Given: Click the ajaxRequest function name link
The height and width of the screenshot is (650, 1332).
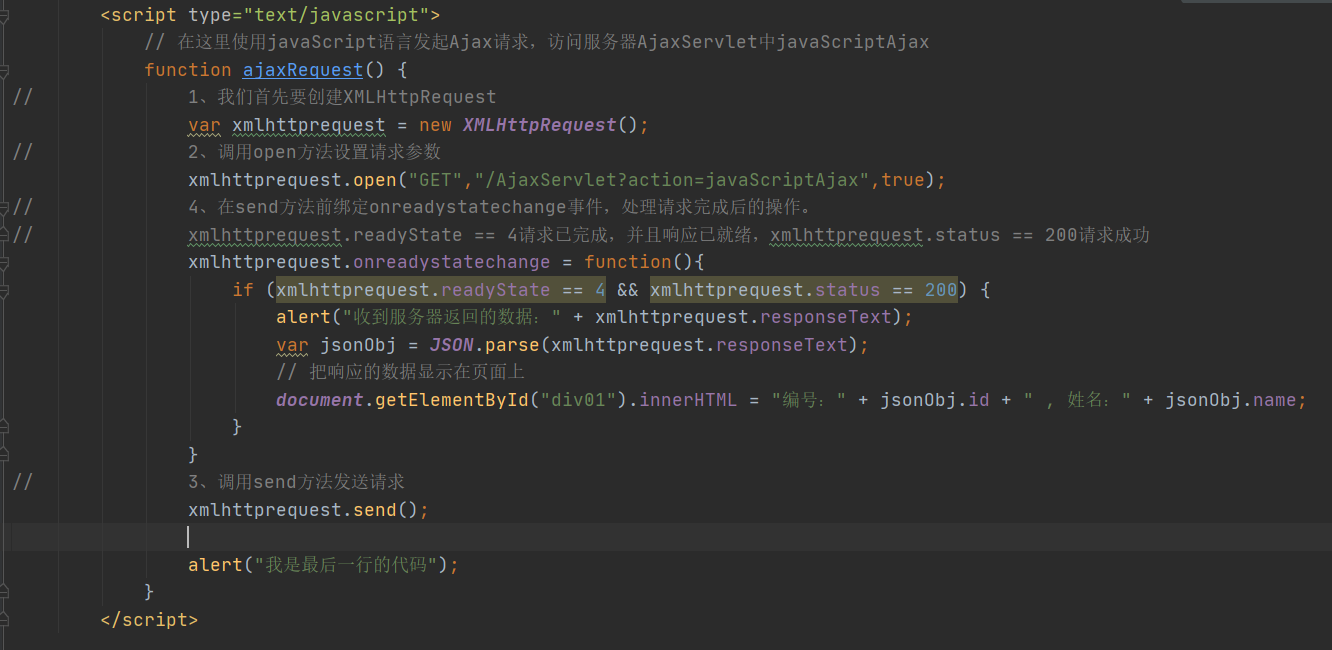Looking at the screenshot, I should pyautogui.click(x=302, y=70).
